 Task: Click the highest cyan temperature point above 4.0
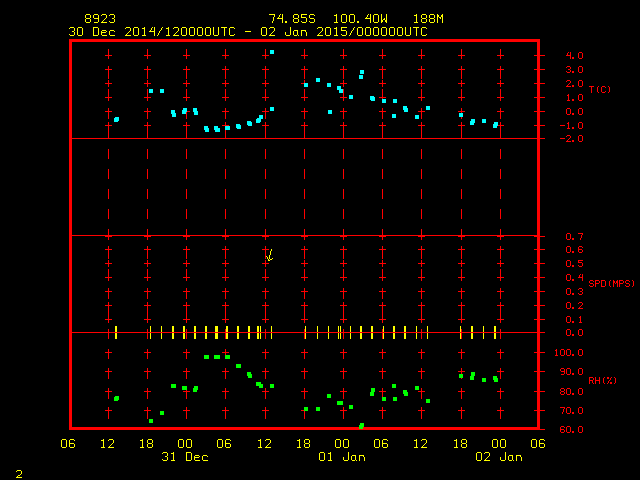[272, 52]
